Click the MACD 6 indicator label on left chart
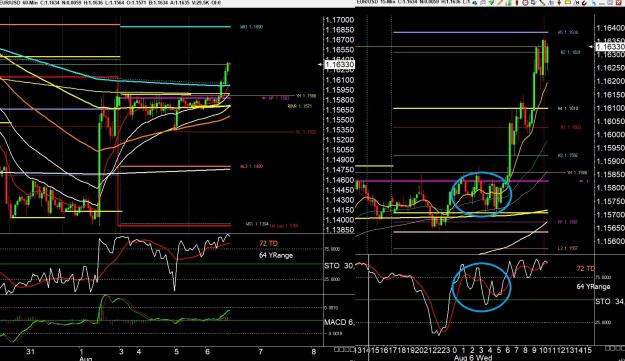The height and width of the screenshot is (361, 625). [x=339, y=322]
